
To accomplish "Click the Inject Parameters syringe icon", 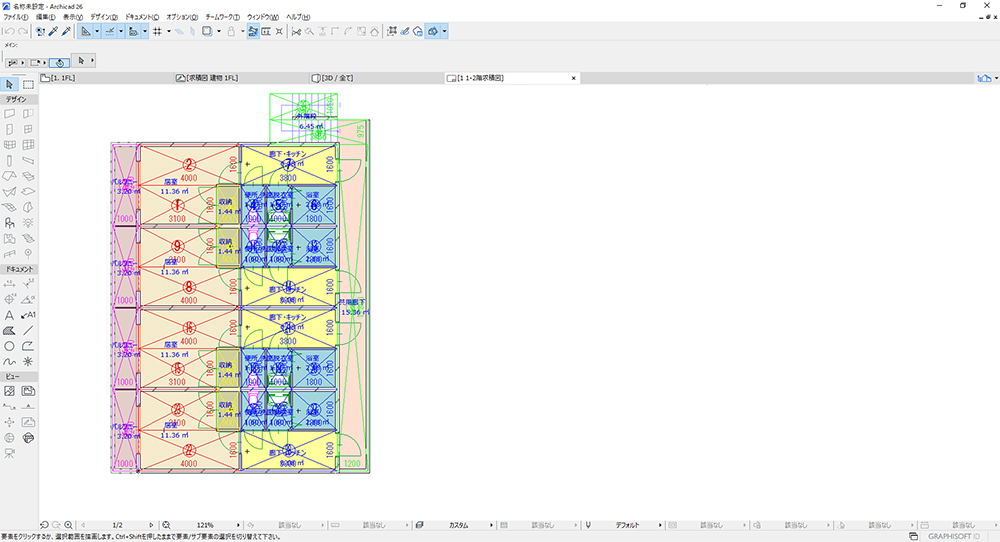I will (x=66, y=31).
